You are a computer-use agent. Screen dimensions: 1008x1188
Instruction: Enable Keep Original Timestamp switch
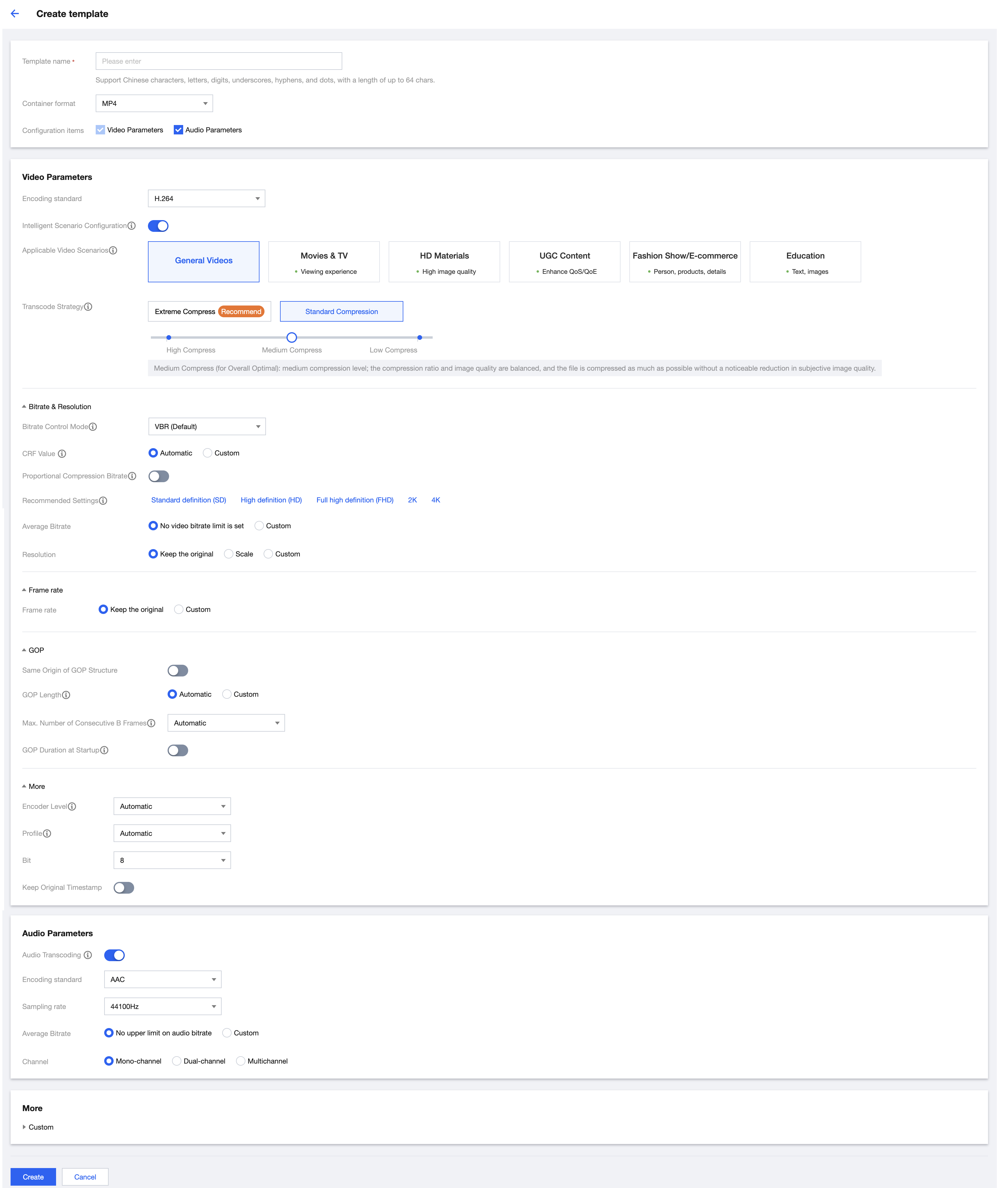coord(123,887)
